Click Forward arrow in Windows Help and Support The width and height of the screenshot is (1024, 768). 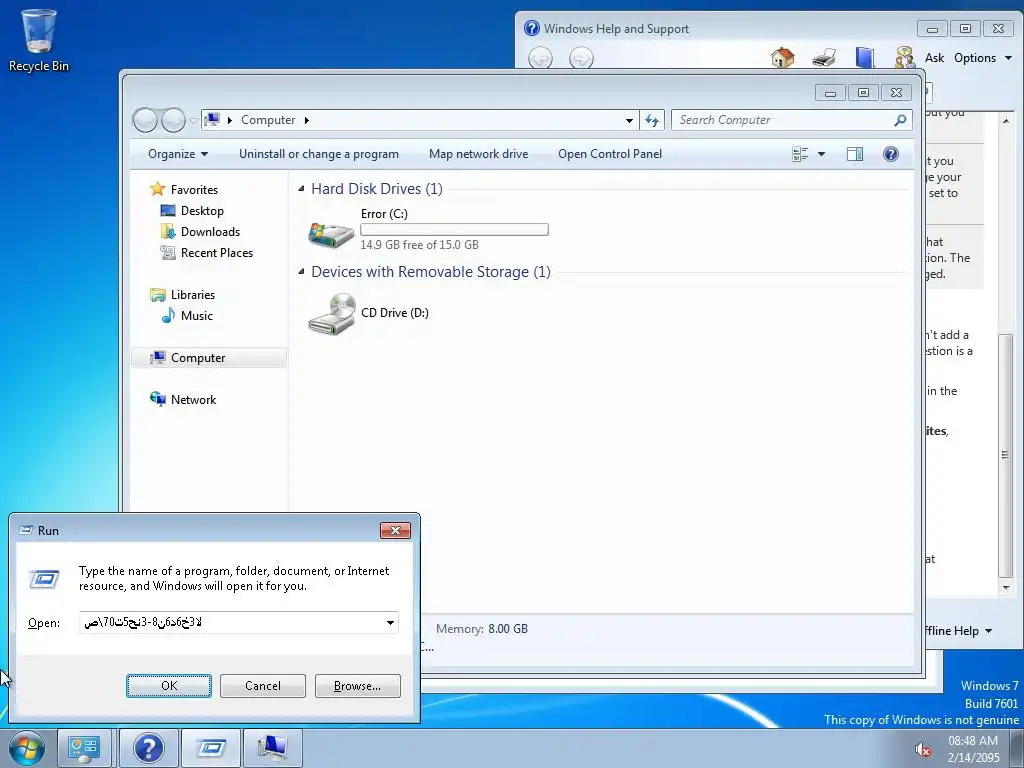point(581,59)
